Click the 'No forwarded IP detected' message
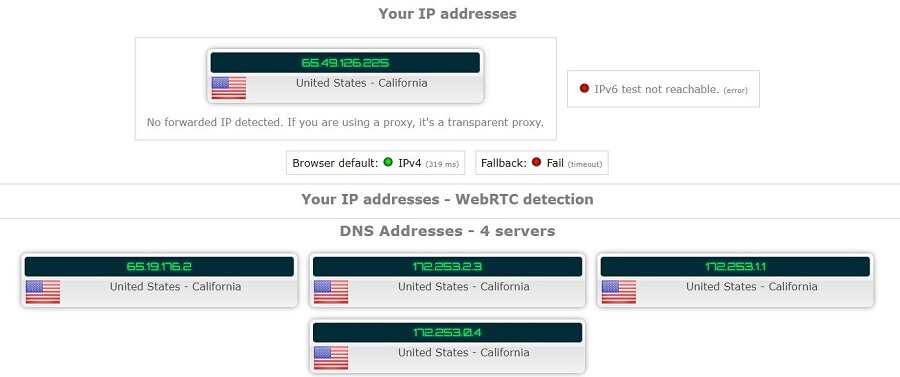 click(x=345, y=122)
